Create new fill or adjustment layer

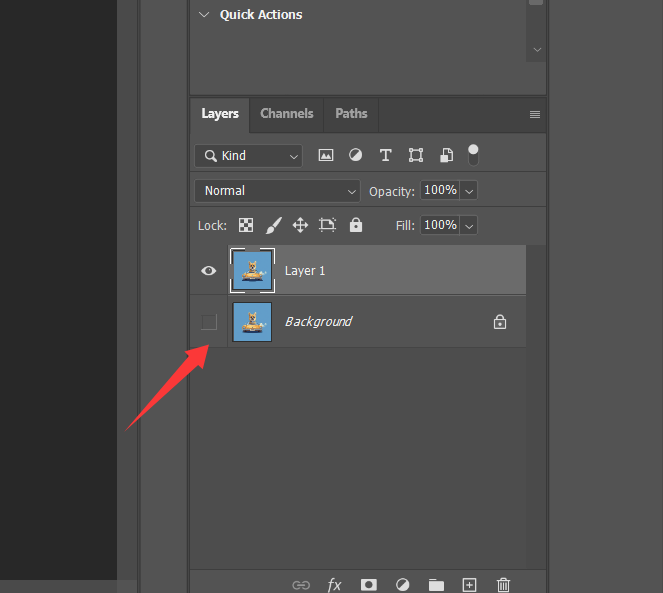(x=403, y=585)
